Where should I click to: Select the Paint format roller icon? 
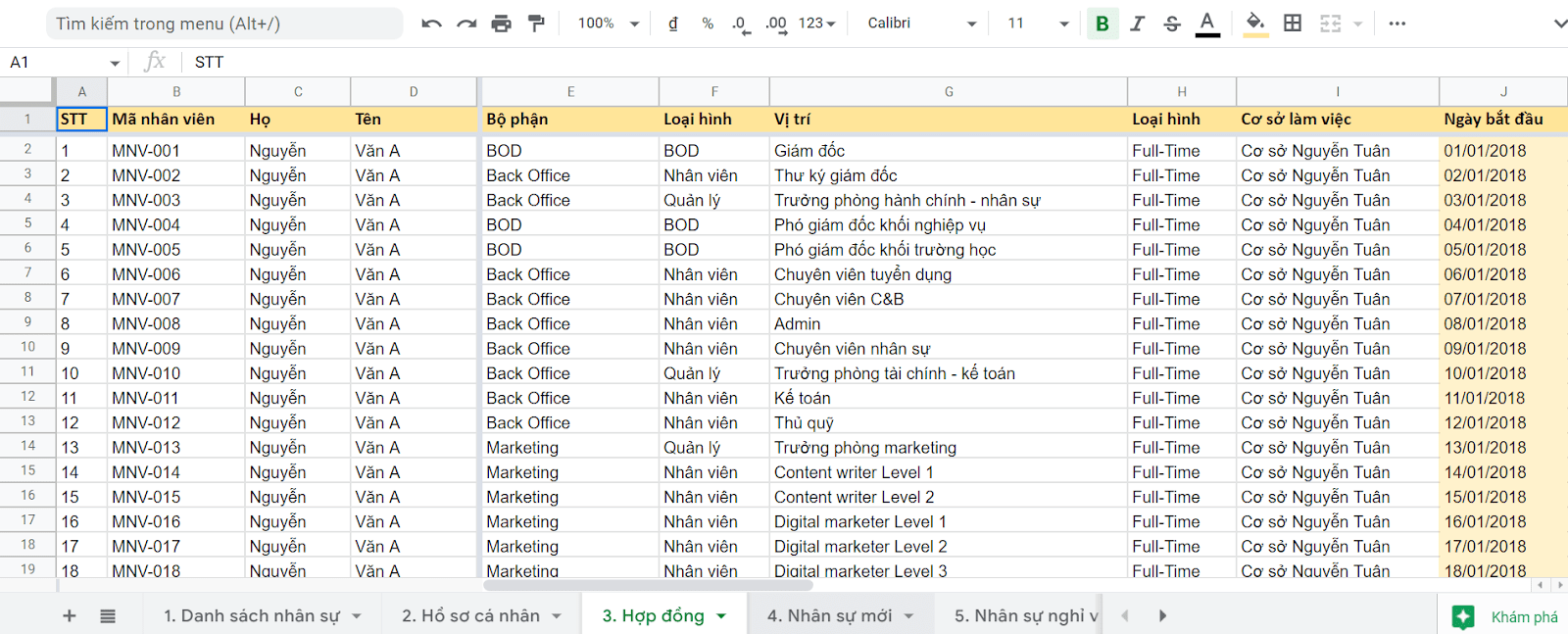[x=536, y=24]
